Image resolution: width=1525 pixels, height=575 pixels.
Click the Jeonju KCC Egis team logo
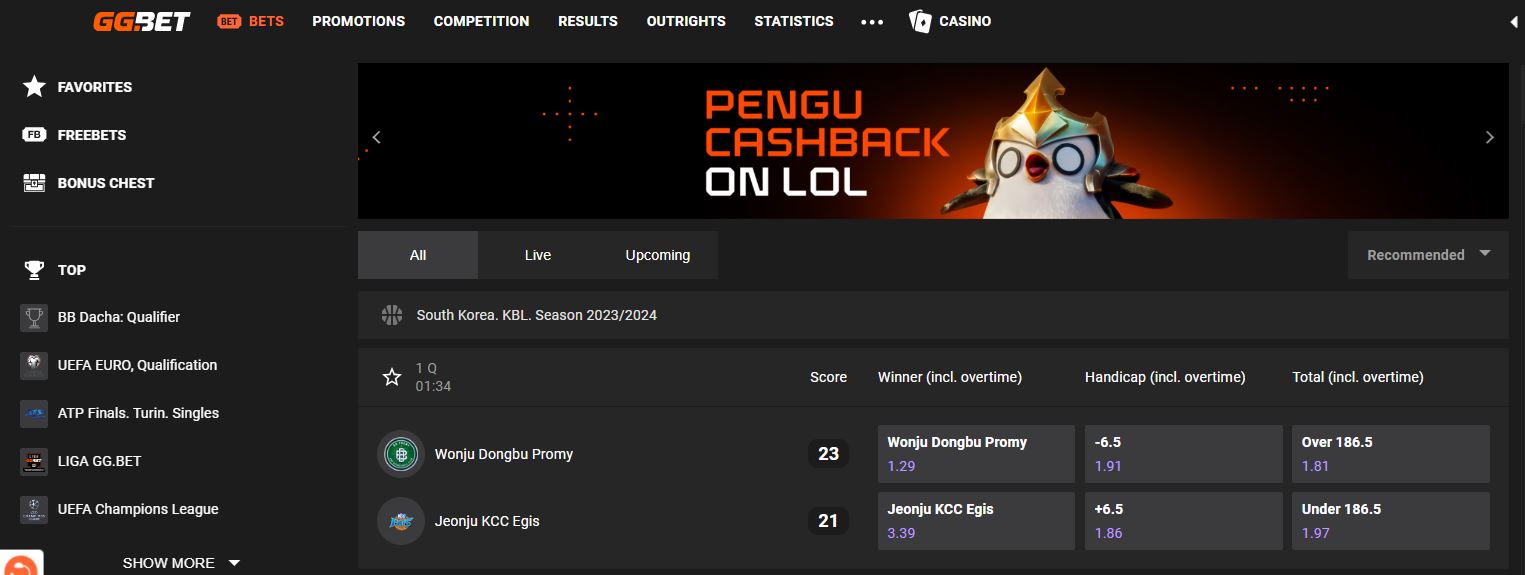pyautogui.click(x=401, y=521)
